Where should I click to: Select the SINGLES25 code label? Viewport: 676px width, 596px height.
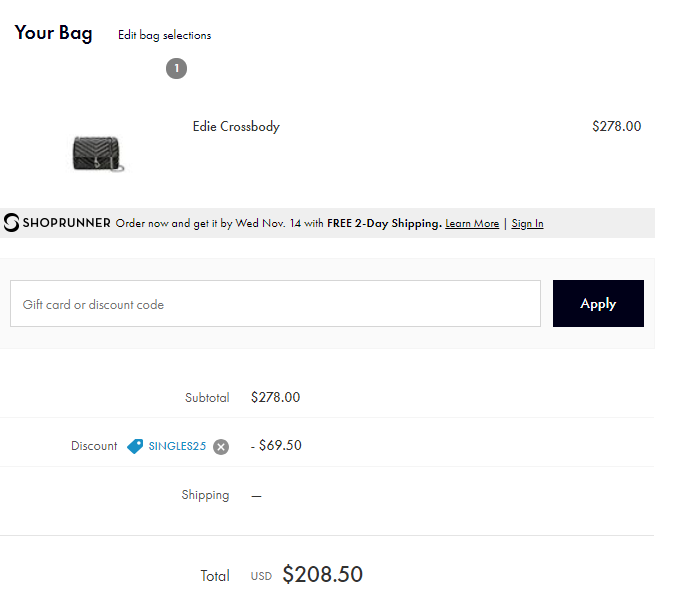click(177, 446)
